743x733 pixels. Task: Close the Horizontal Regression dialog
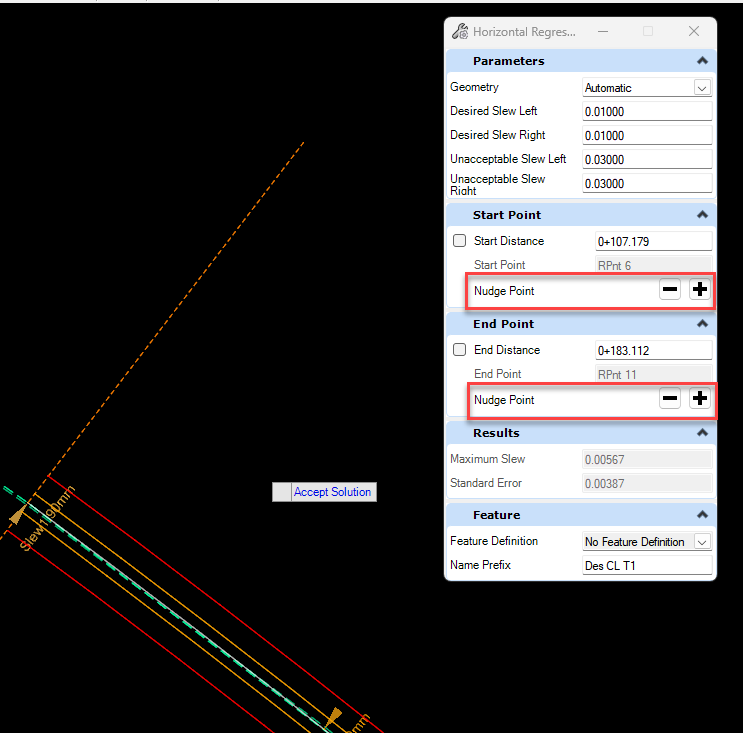(x=694, y=31)
